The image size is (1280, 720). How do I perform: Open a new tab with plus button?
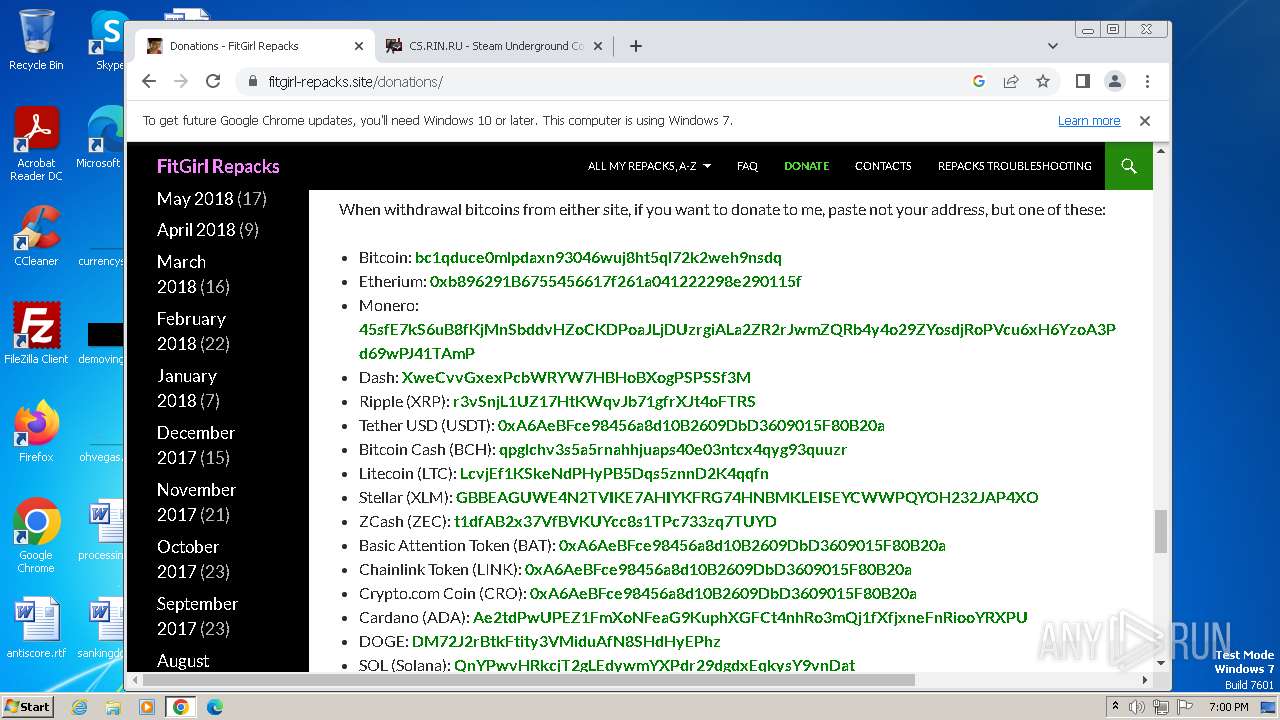pyautogui.click(x=636, y=46)
